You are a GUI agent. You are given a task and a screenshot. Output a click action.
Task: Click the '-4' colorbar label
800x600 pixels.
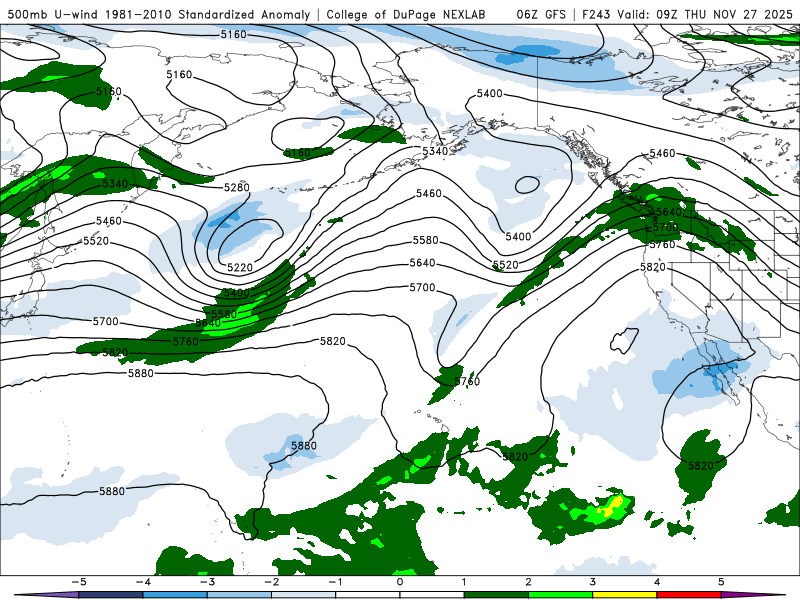[143, 582]
